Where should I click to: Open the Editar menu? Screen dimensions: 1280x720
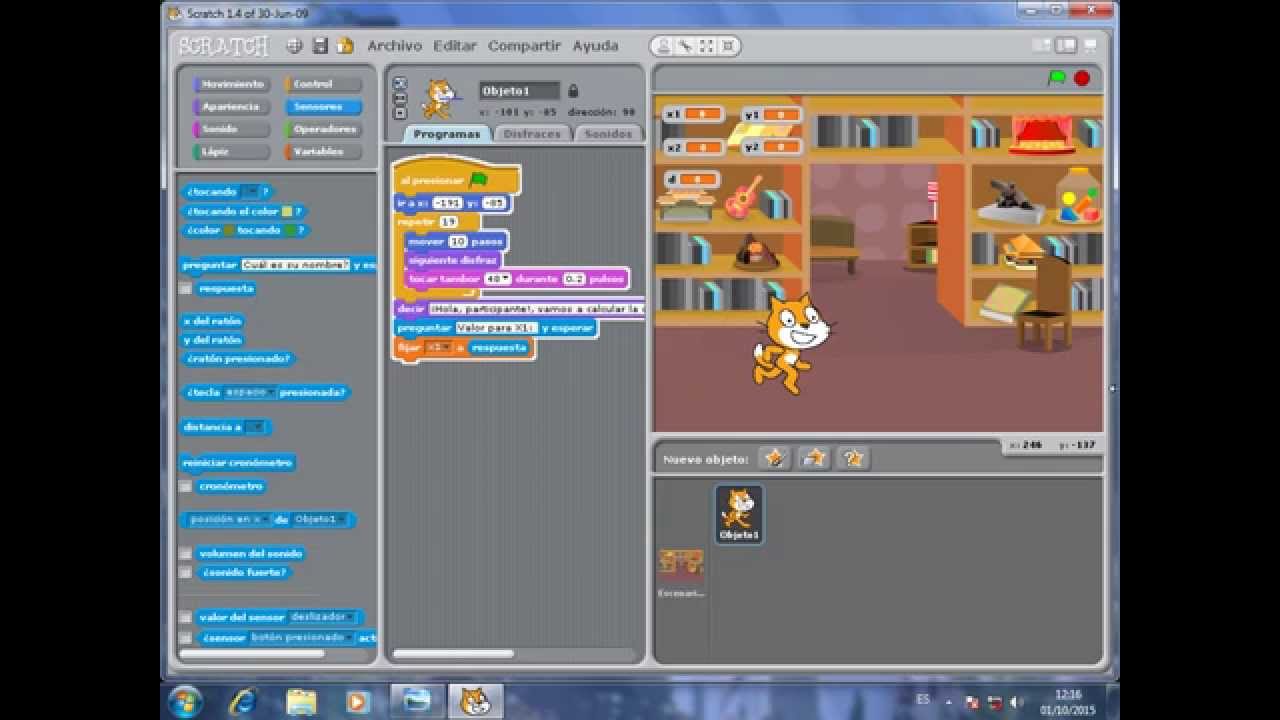click(x=455, y=46)
